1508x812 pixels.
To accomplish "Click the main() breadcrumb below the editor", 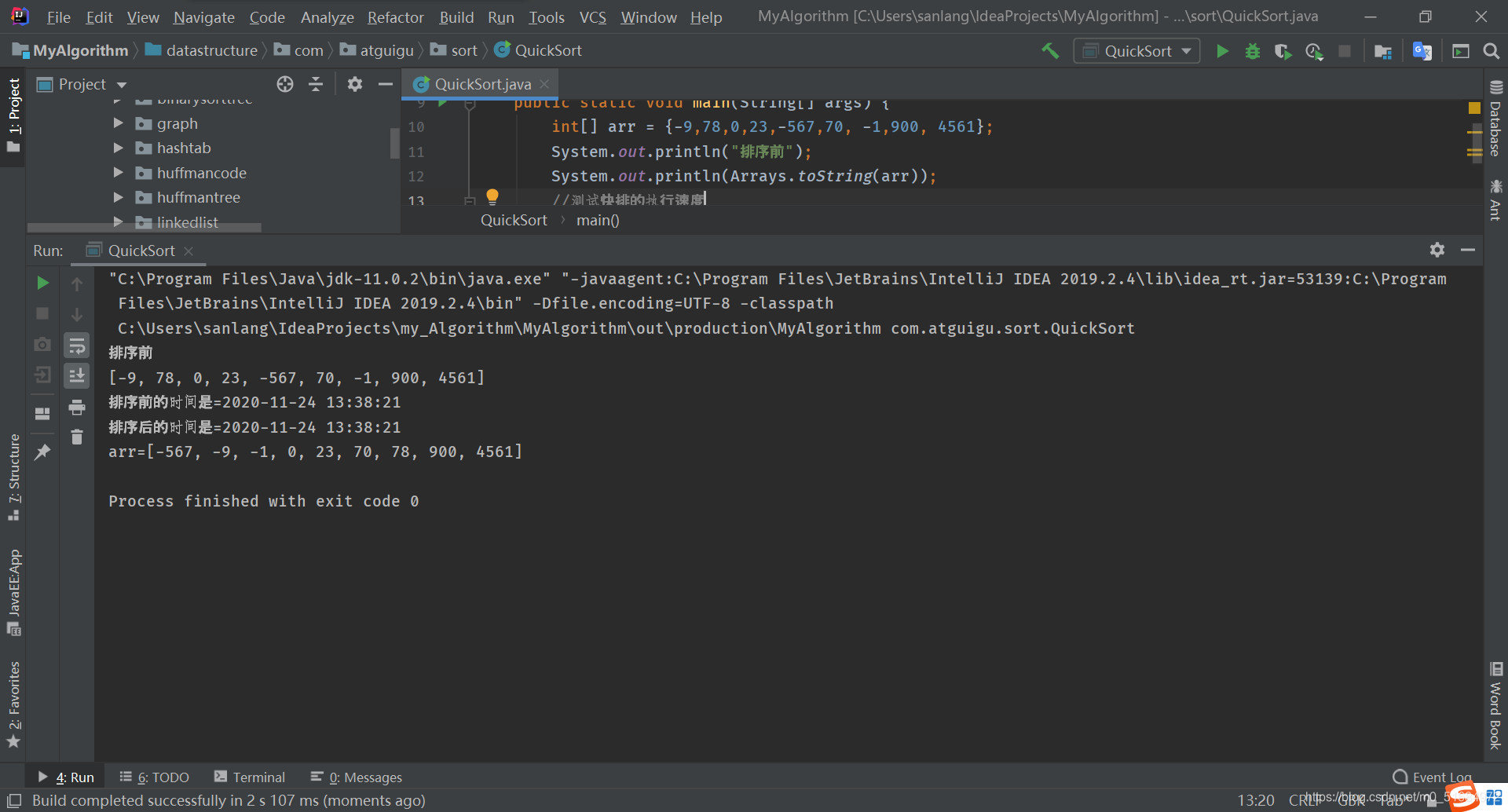I will pos(598,221).
